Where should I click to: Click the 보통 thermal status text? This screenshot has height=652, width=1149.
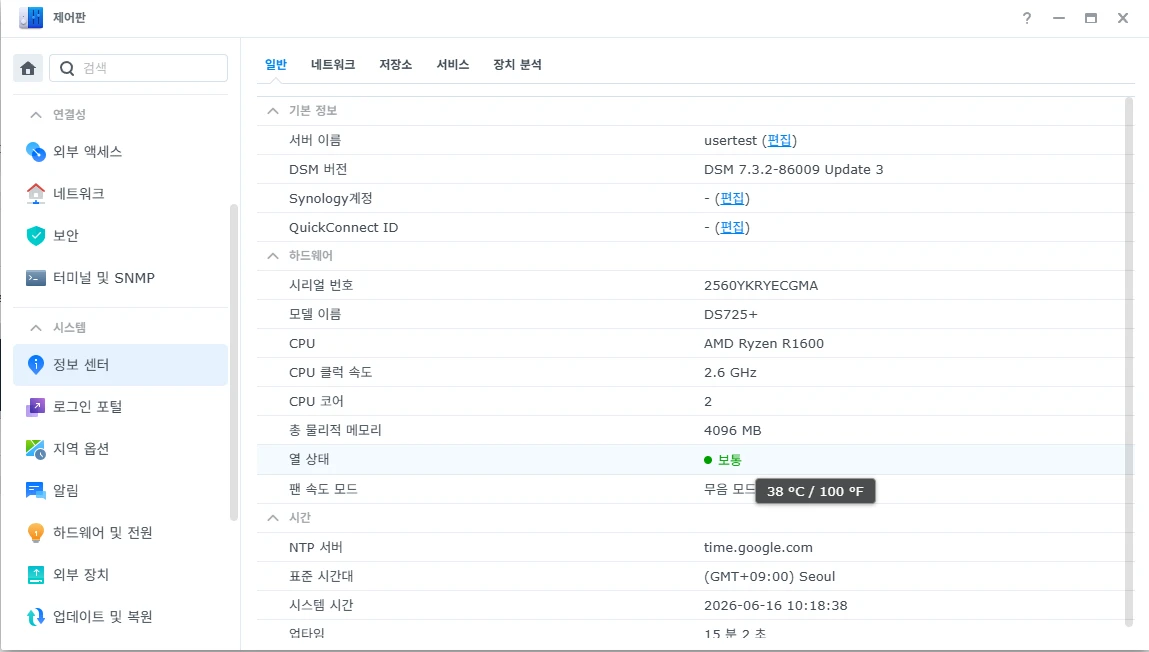click(x=730, y=460)
